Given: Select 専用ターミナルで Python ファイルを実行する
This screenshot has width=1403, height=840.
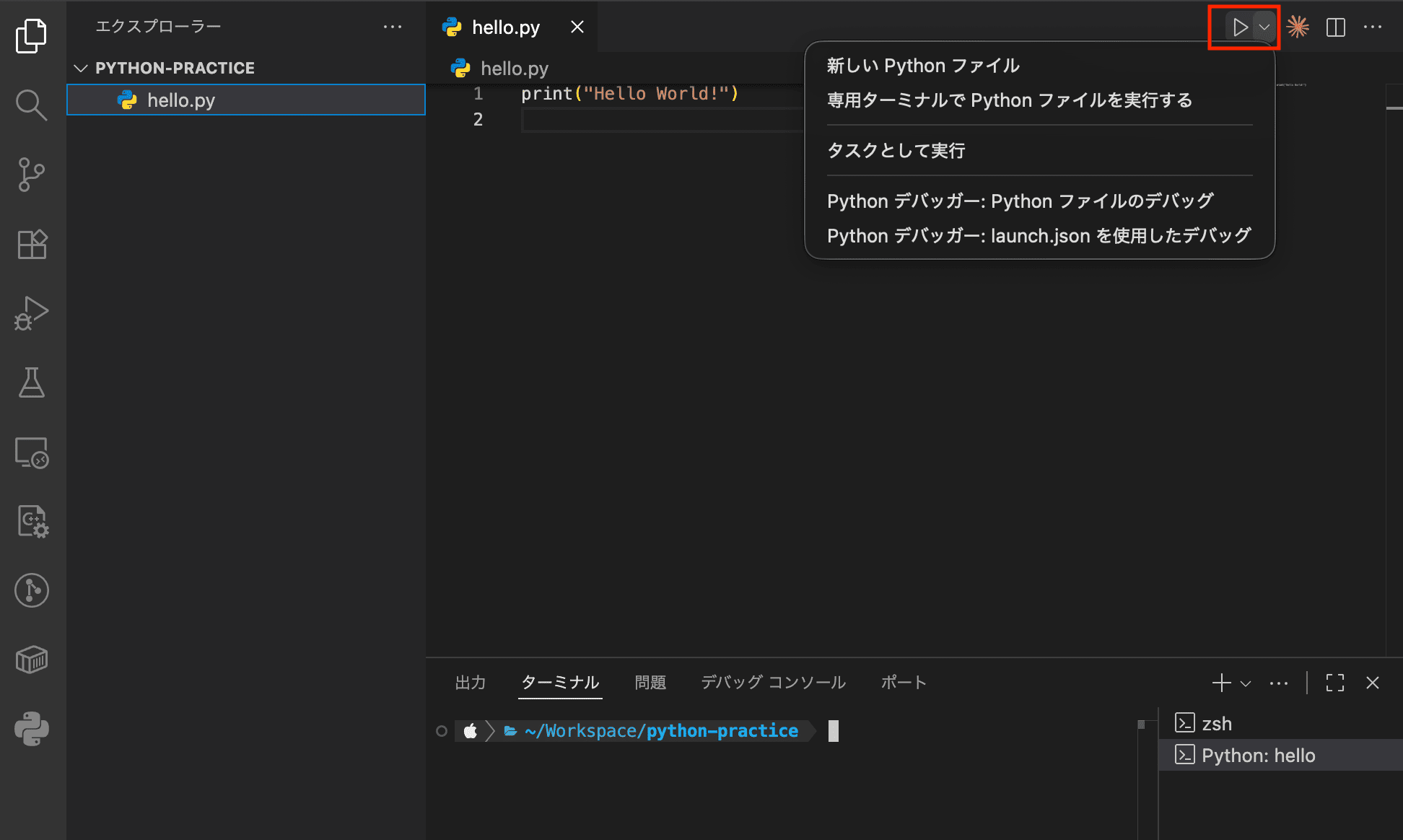Looking at the screenshot, I should [1009, 100].
